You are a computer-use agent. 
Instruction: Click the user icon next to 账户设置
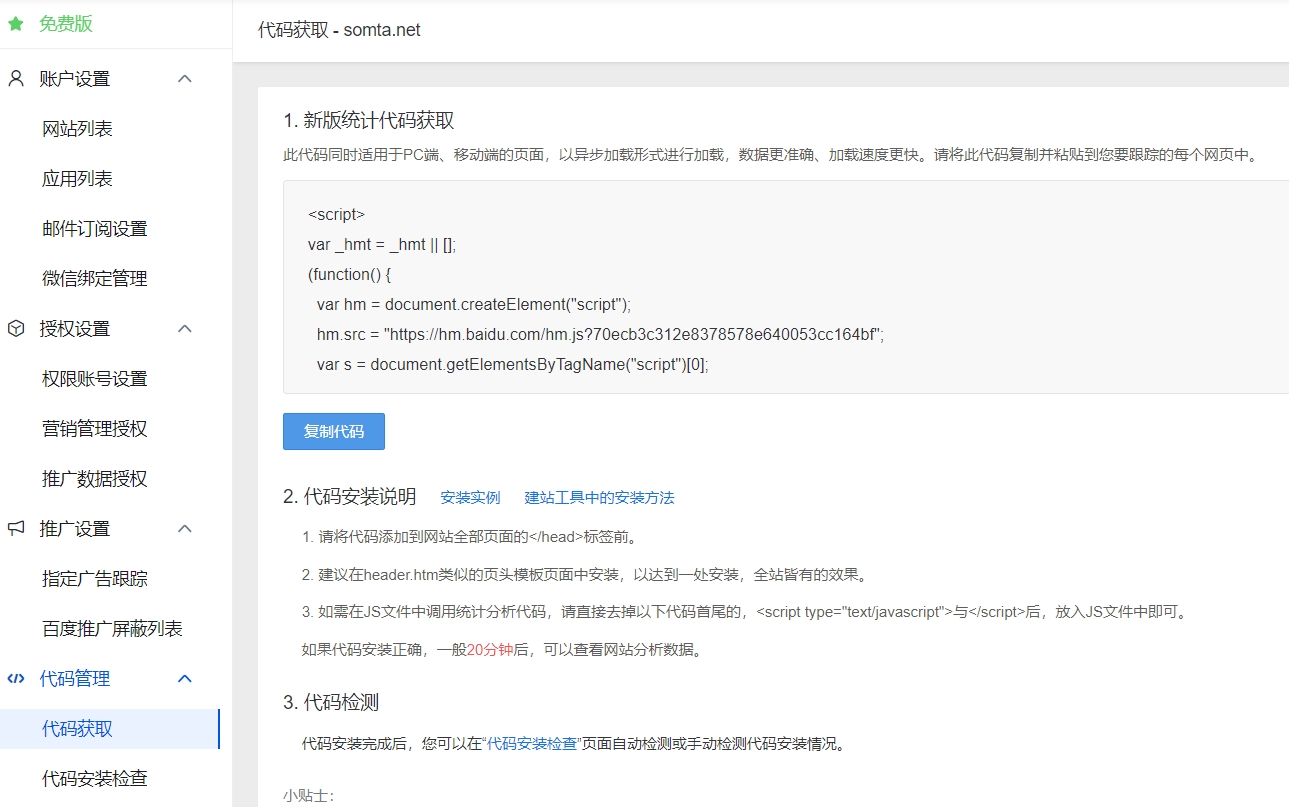tap(16, 79)
